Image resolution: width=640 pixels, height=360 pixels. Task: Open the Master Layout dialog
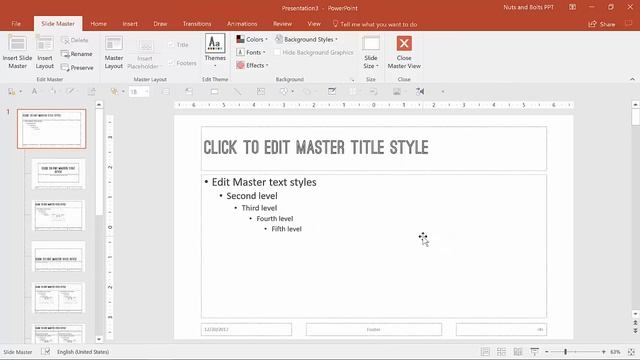(113, 52)
